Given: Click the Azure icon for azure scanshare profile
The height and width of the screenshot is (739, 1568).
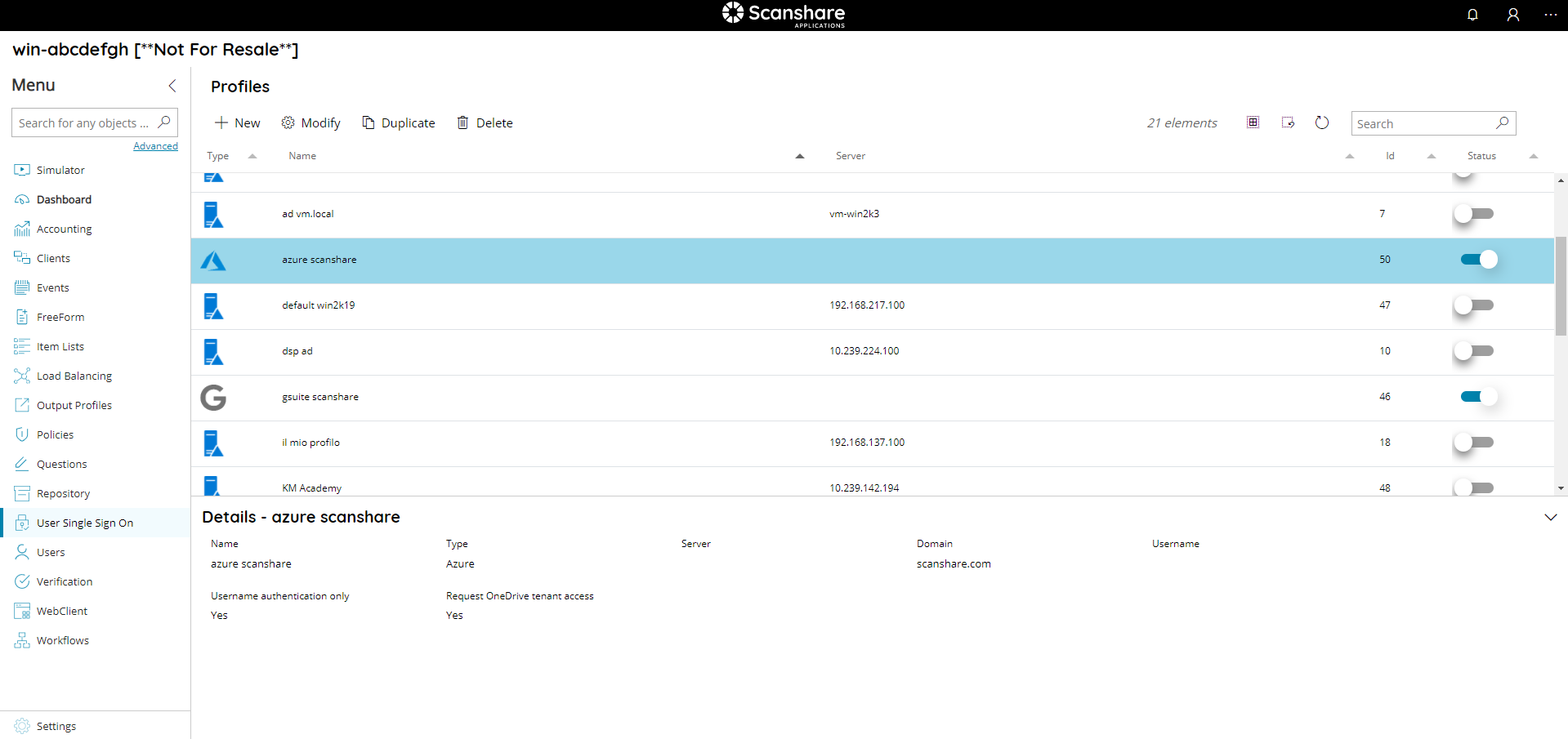Looking at the screenshot, I should [212, 260].
